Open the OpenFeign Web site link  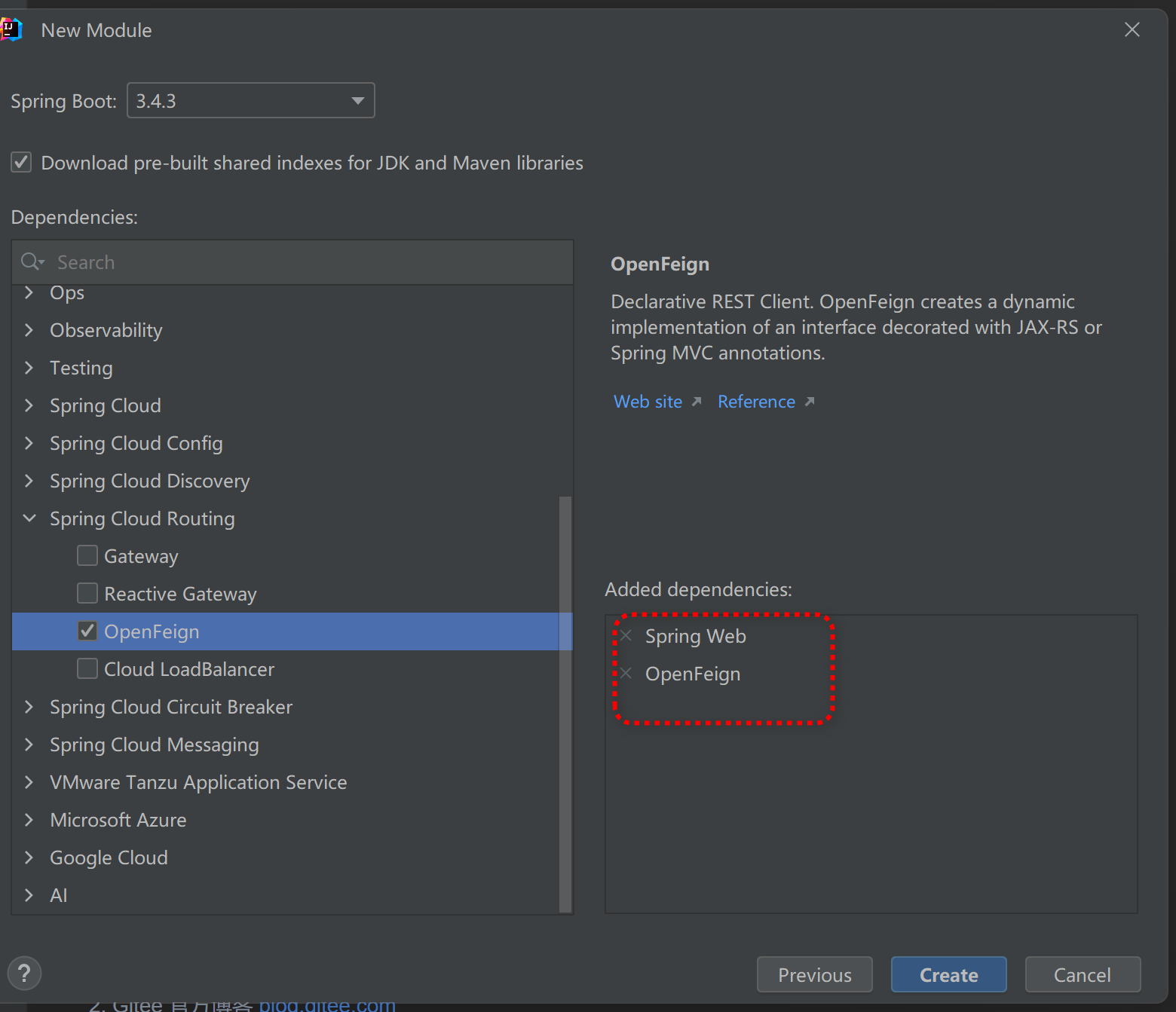(648, 402)
